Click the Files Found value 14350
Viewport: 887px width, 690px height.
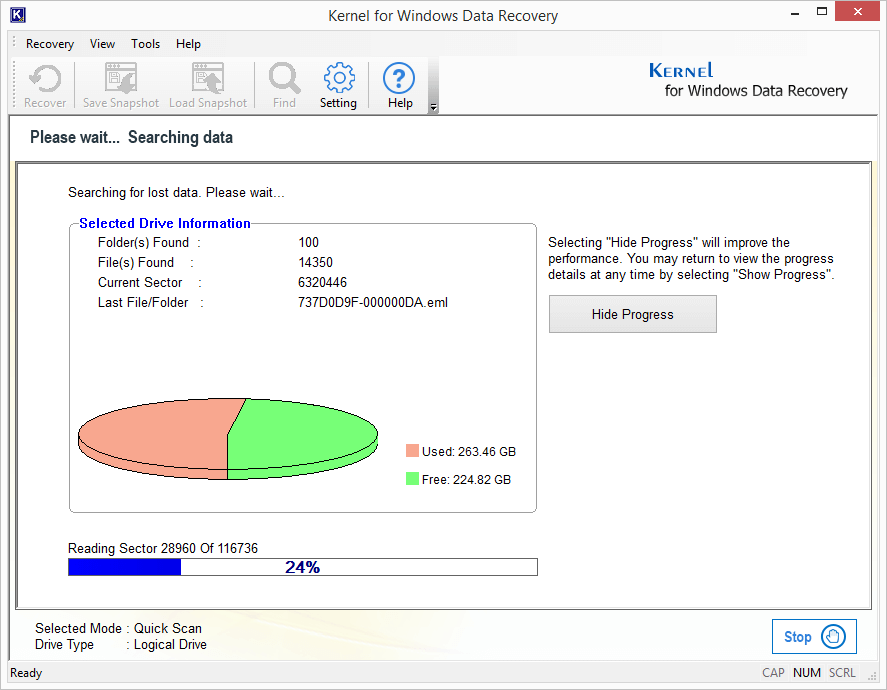click(x=316, y=262)
